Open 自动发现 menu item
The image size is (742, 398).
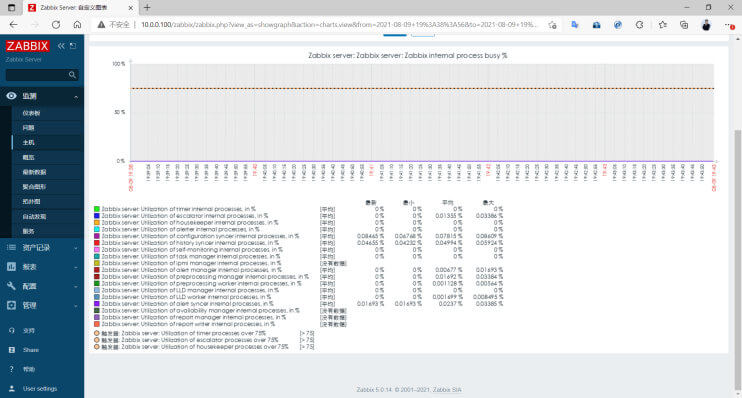tap(34, 216)
